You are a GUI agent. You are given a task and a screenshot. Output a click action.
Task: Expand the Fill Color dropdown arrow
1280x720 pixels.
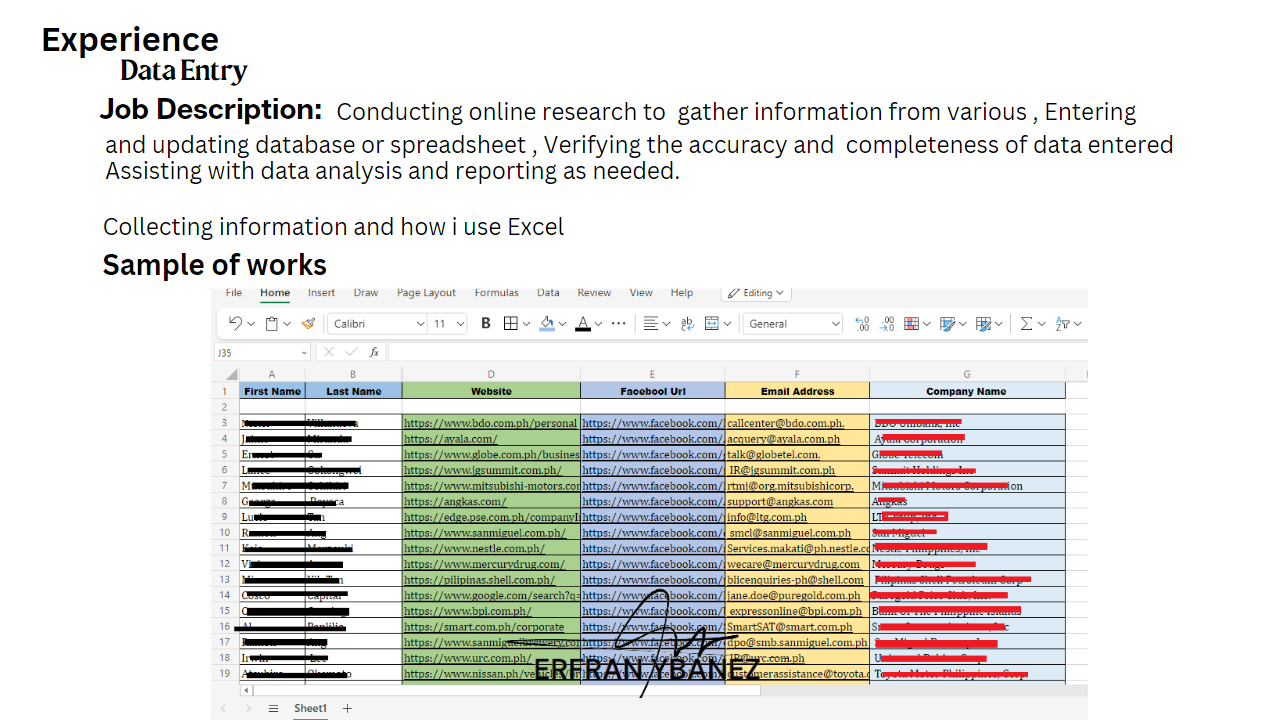562,324
